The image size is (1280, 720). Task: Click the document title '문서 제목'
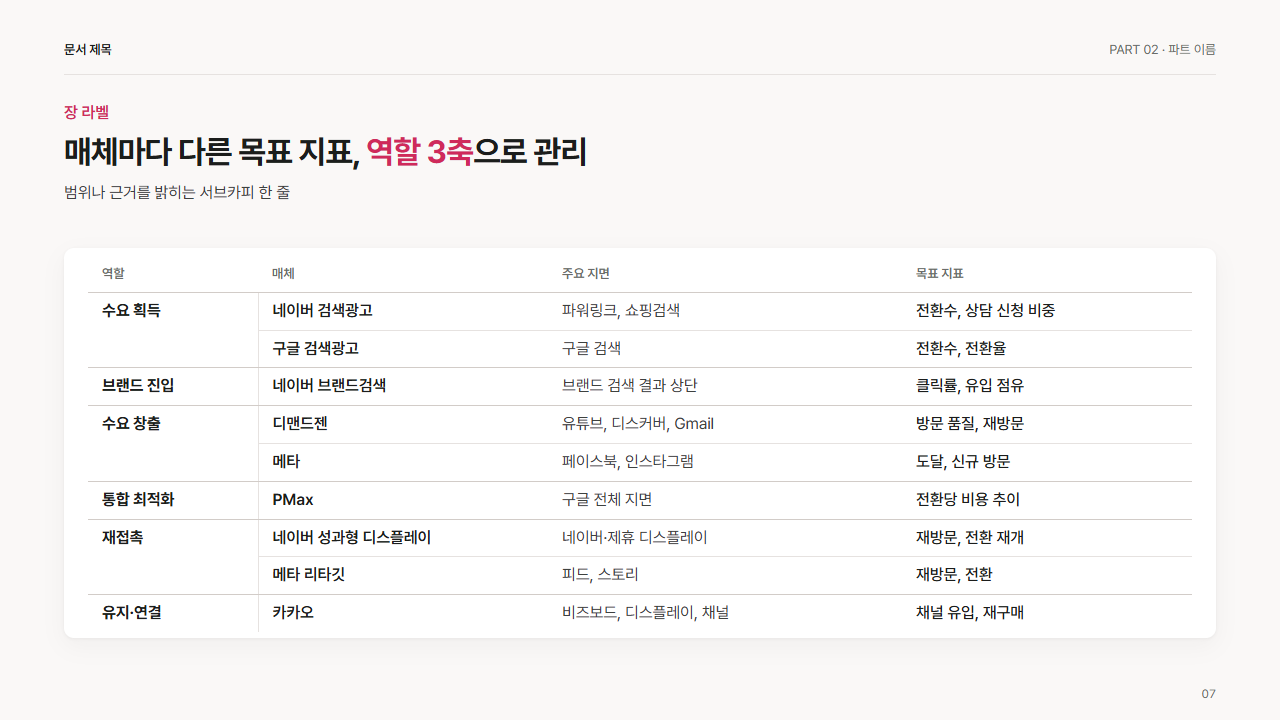pyautogui.click(x=88, y=49)
